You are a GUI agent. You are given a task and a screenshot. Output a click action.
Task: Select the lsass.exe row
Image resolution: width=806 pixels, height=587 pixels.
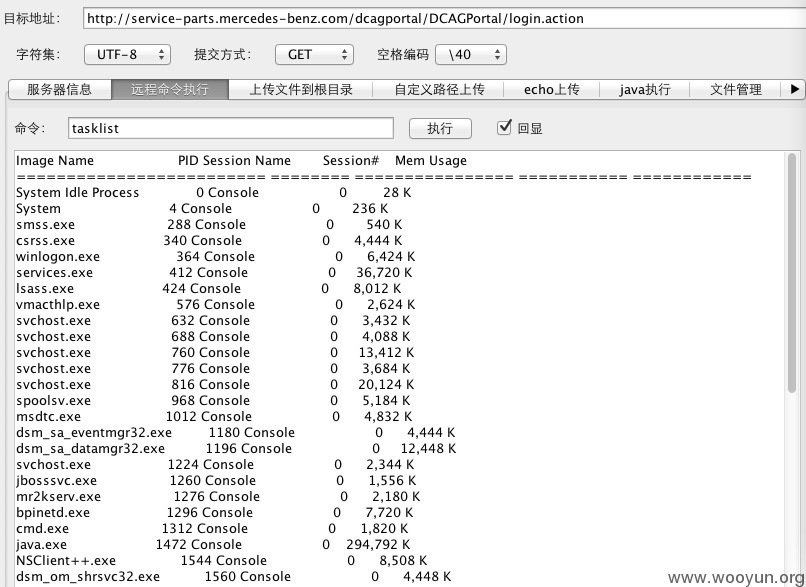pos(208,288)
